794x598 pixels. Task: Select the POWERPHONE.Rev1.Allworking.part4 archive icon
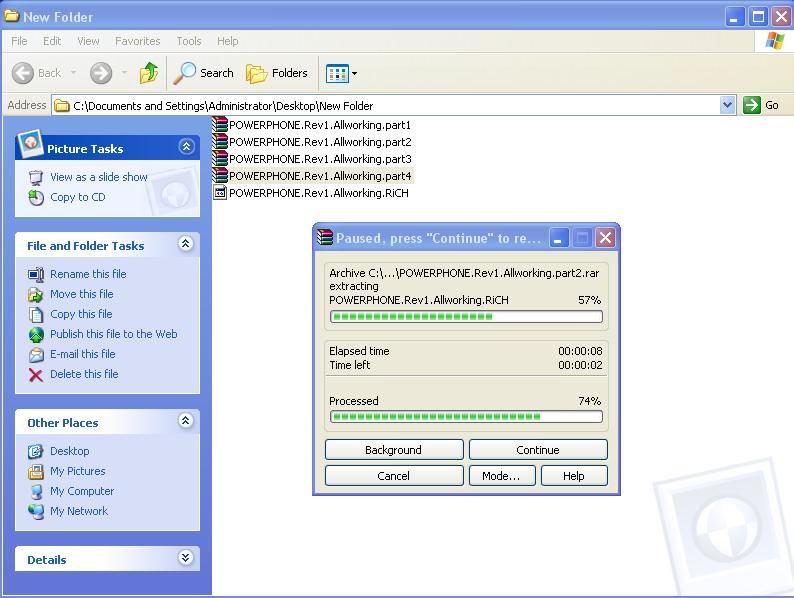(x=220, y=176)
